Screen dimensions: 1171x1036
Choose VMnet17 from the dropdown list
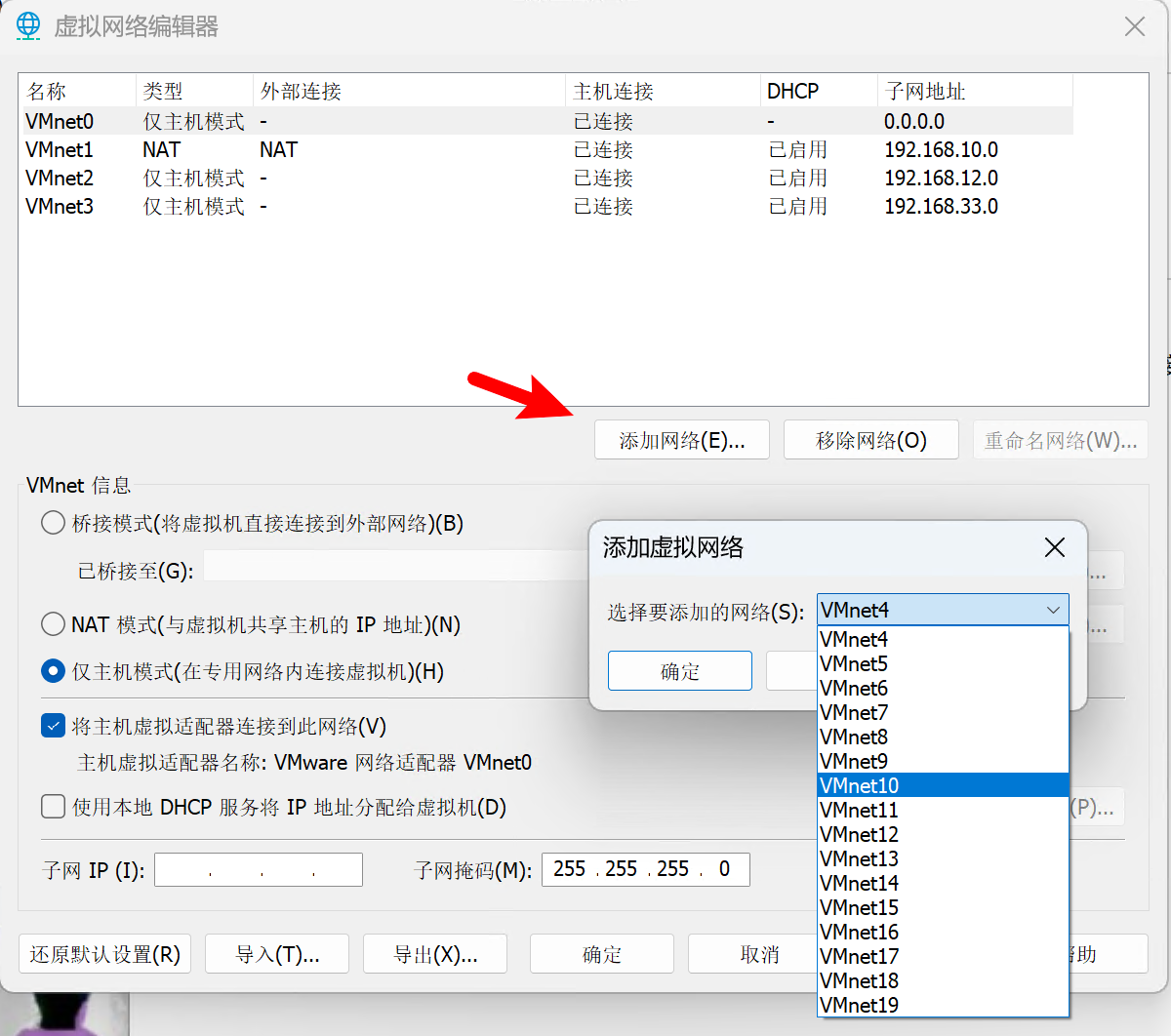tap(943, 956)
